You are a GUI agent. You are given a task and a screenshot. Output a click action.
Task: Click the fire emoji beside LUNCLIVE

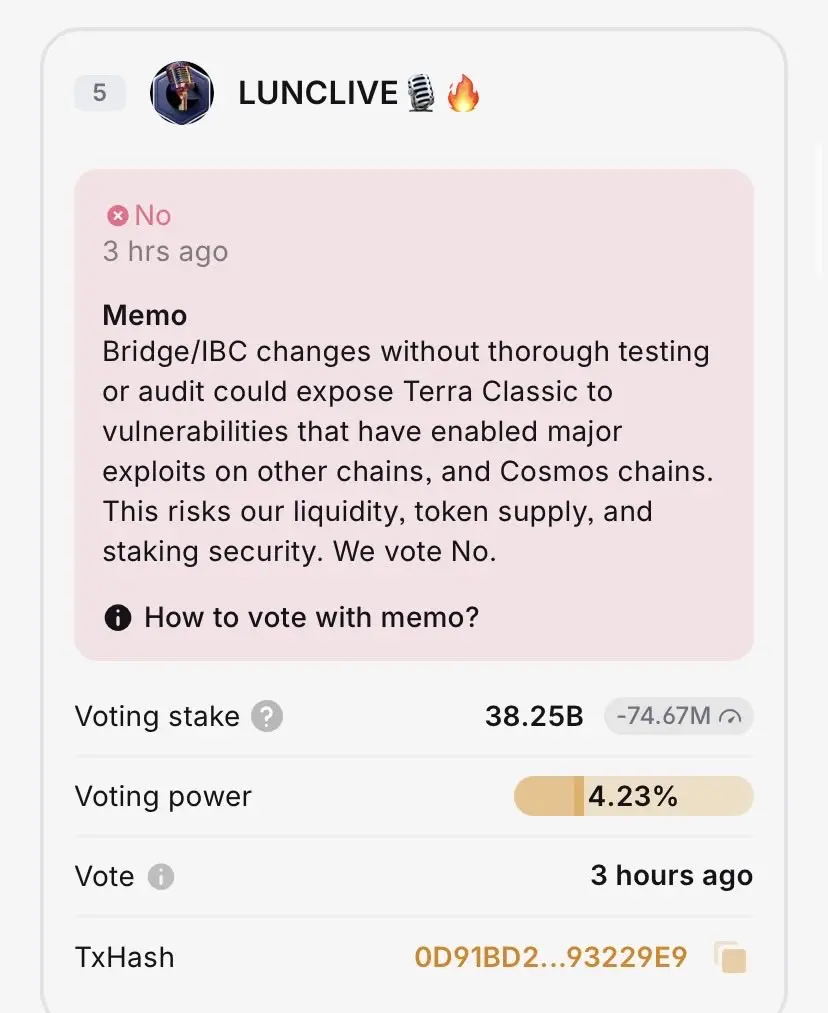click(462, 92)
